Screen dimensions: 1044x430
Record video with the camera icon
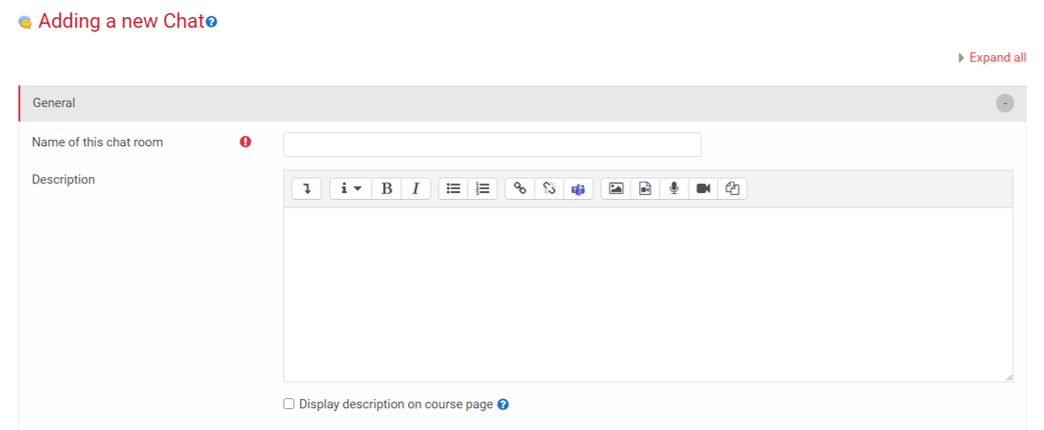703,188
